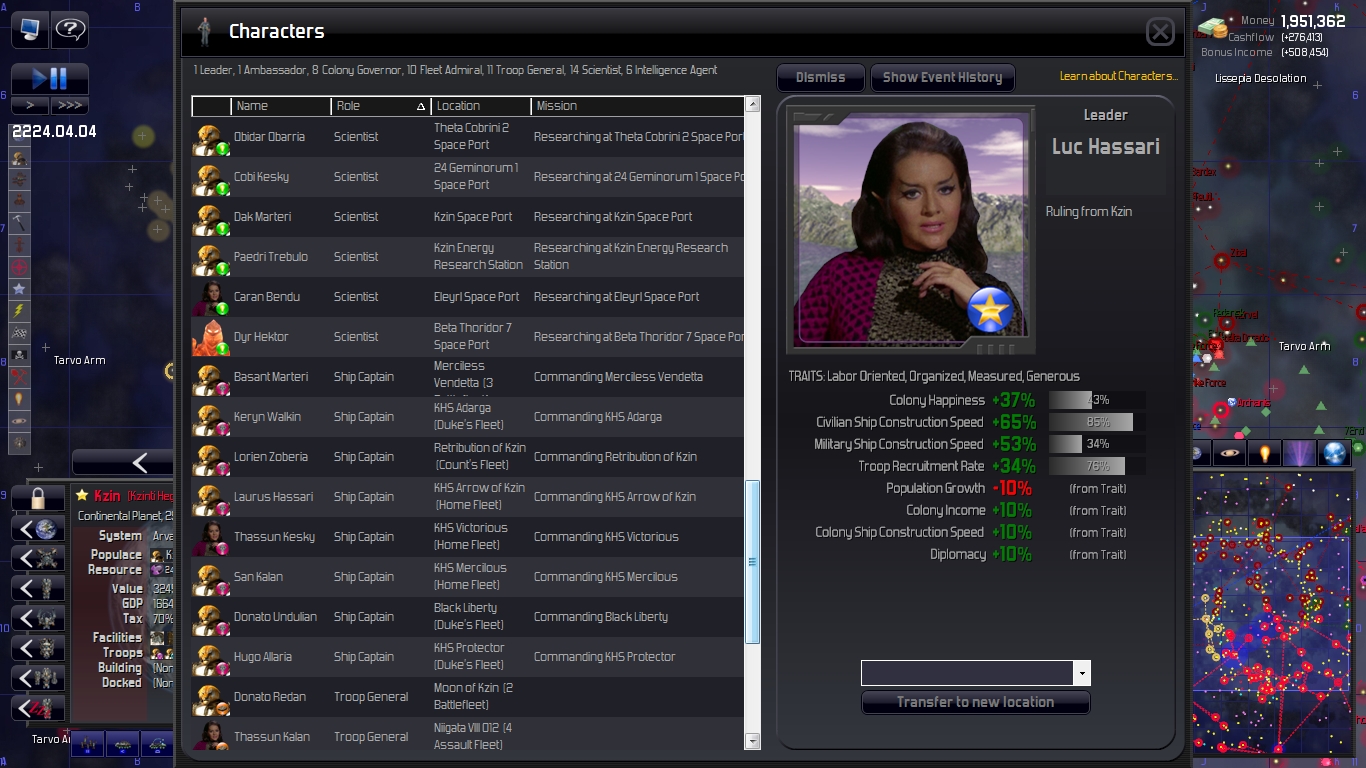Select scientist Obidar Obarria row
This screenshot has width=1366, height=768.
pos(468,137)
